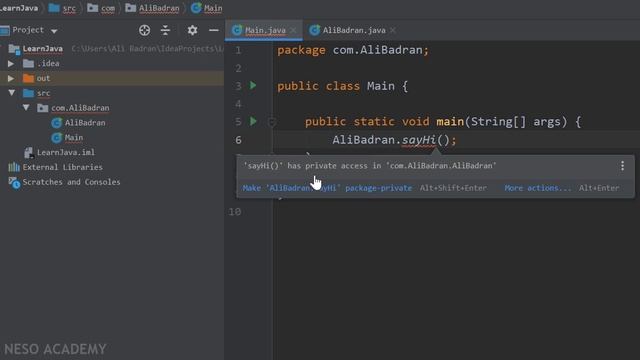
Task: Click line number 6 in gutter
Action: 238,140
